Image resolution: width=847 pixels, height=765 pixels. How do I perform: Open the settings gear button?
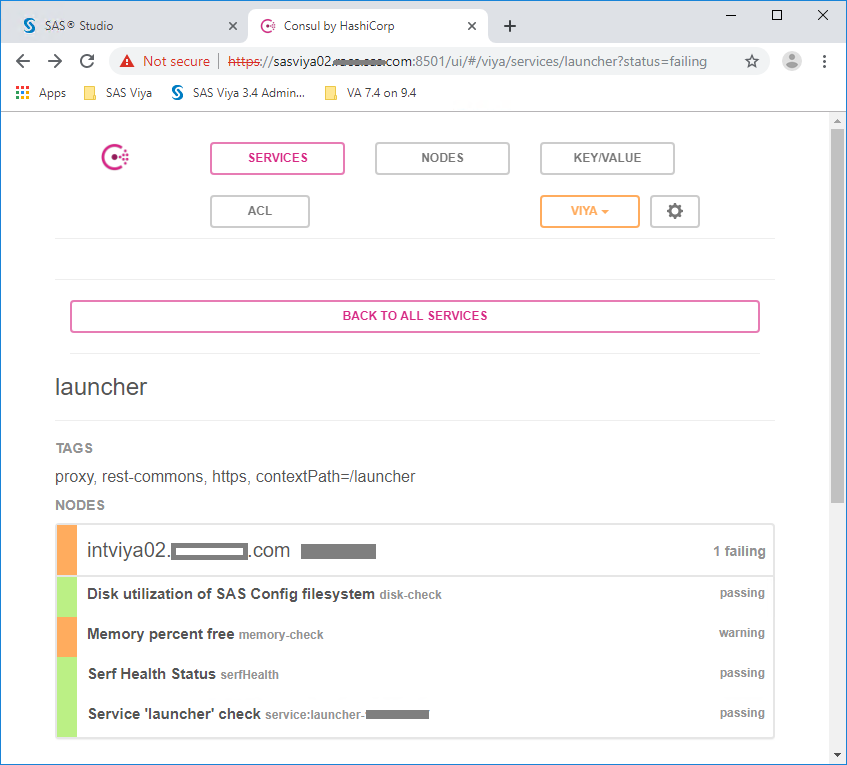[x=675, y=211]
